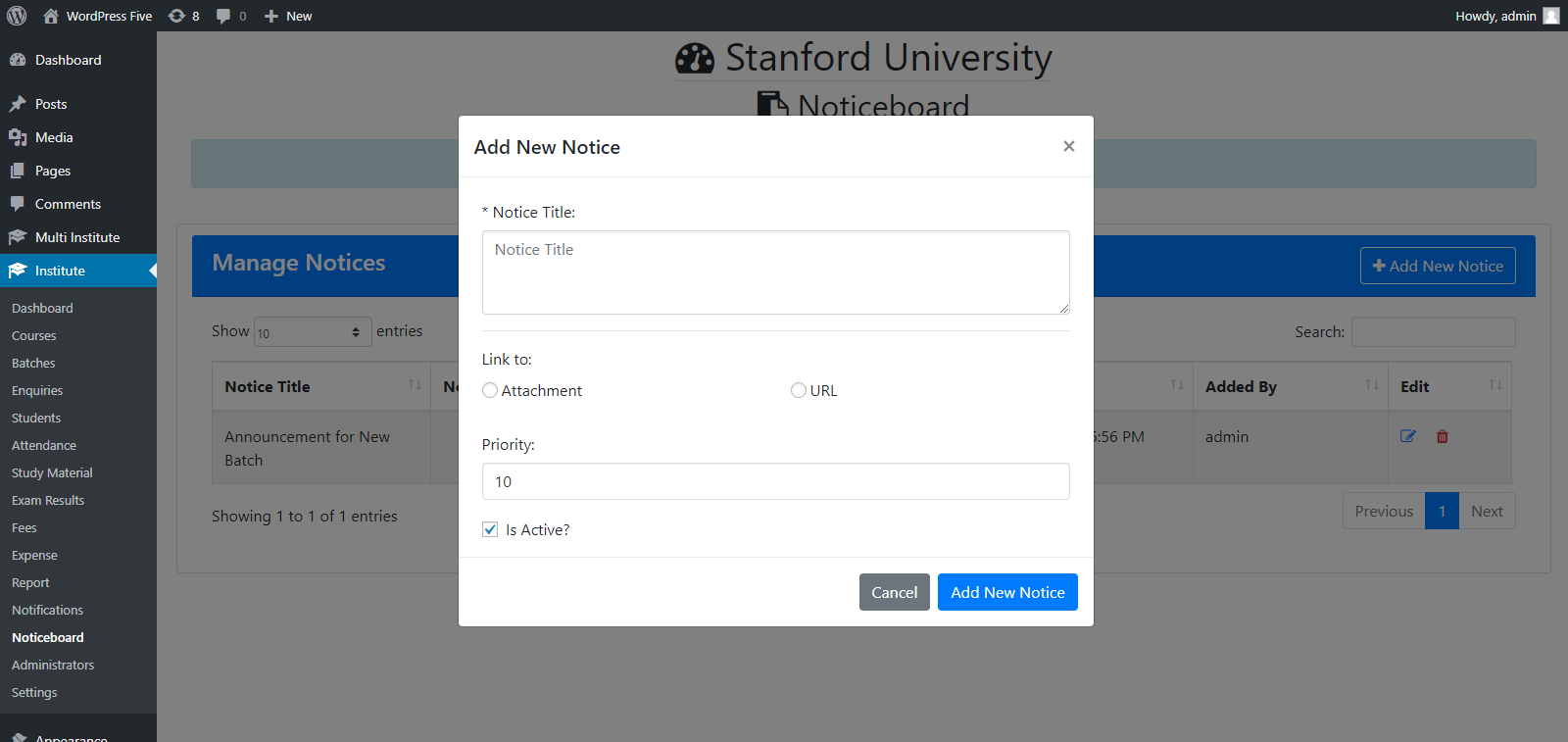Click the Add New Notice header button
1568x742 pixels.
[1438, 266]
